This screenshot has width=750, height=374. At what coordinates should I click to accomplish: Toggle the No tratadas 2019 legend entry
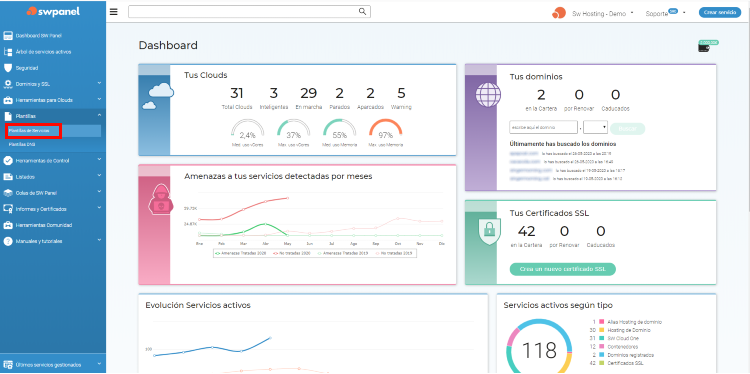[394, 253]
